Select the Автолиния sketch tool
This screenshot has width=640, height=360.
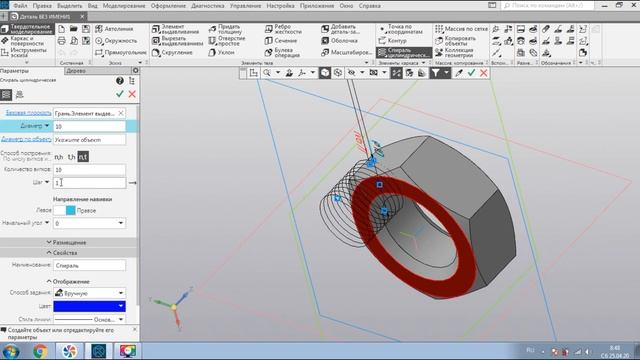(x=114, y=29)
